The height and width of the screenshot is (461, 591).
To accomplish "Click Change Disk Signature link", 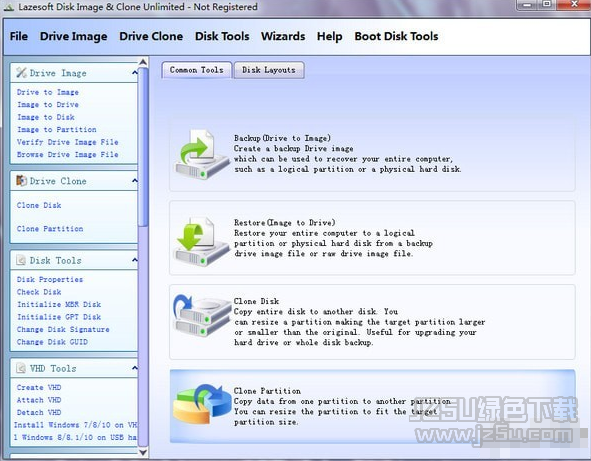I will [x=63, y=329].
